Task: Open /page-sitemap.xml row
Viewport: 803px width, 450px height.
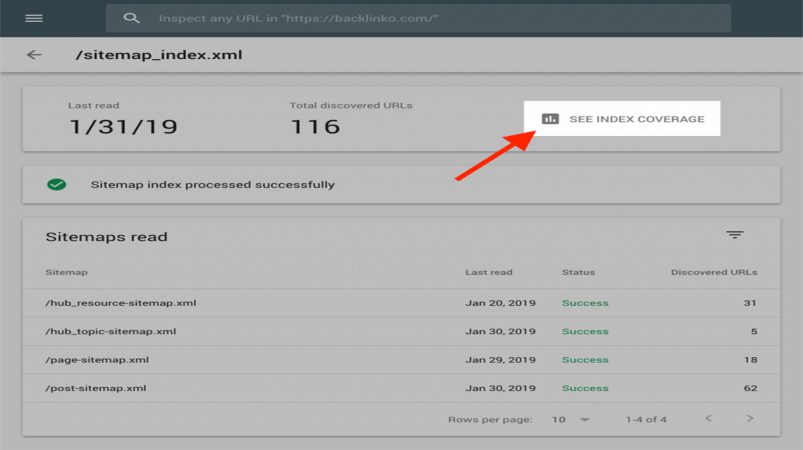Action: click(x=401, y=360)
